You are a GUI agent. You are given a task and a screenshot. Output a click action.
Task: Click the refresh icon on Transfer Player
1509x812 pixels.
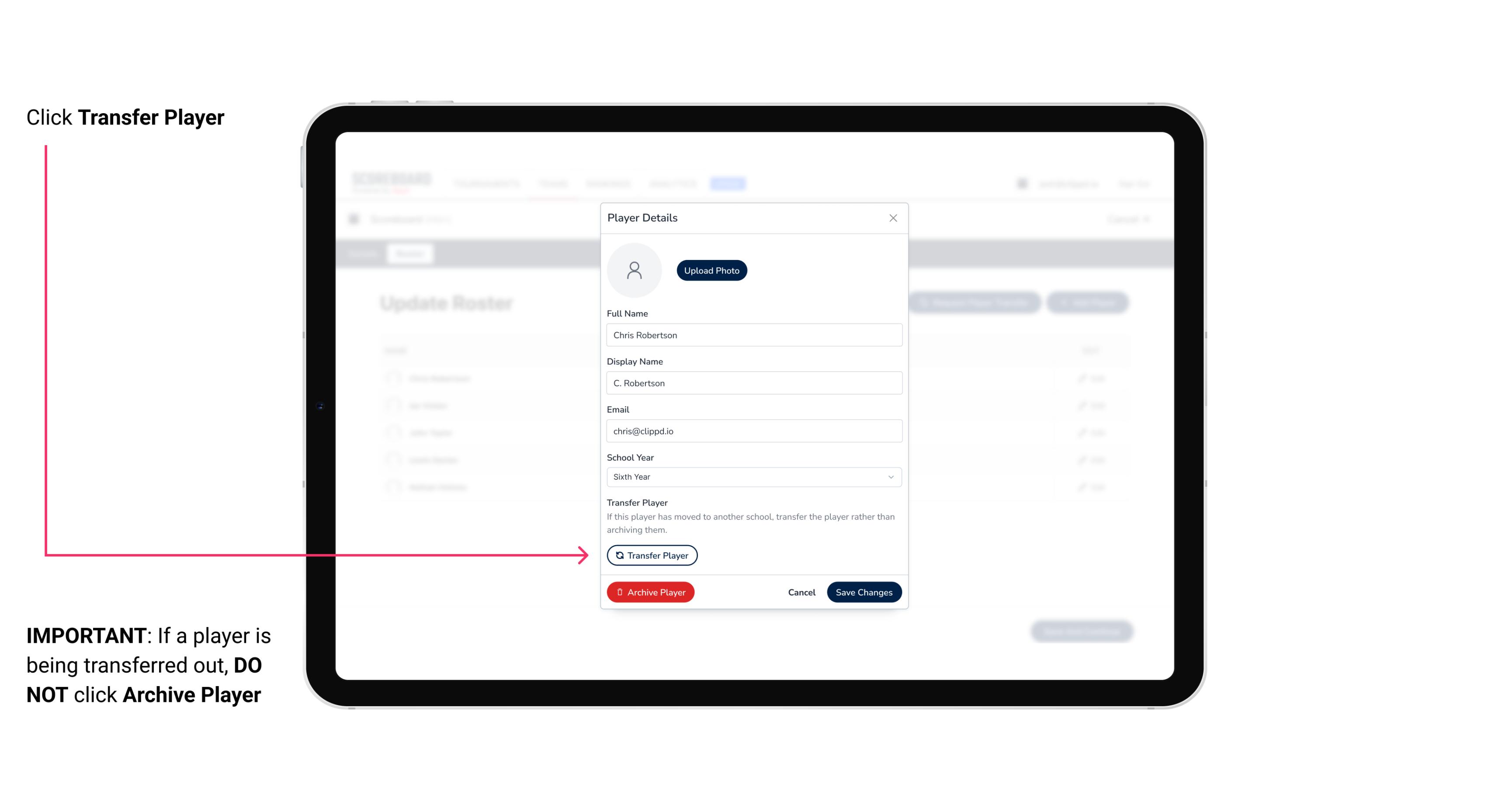click(619, 555)
